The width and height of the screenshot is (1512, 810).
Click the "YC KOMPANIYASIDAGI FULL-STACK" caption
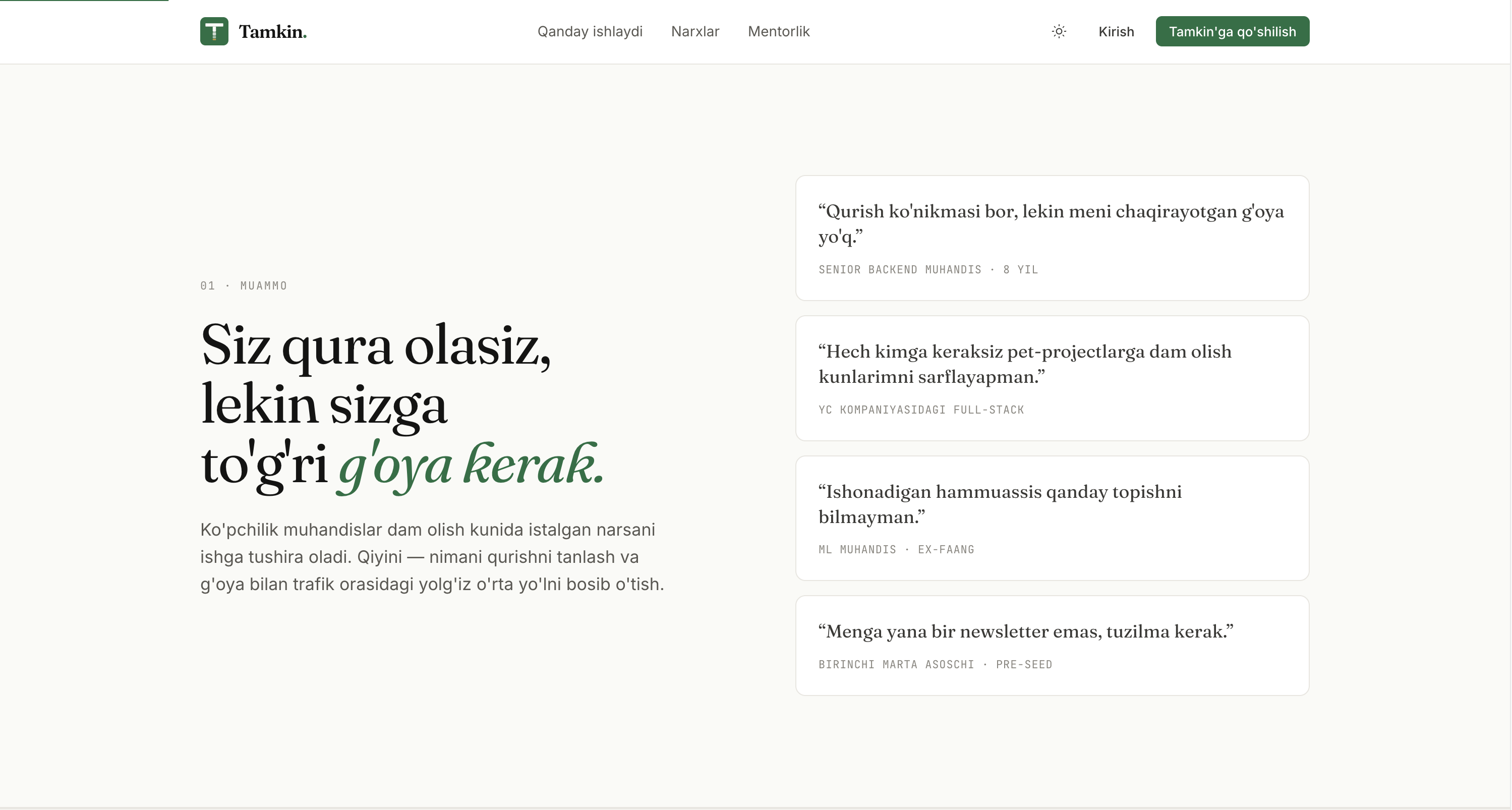pyautogui.click(x=921, y=410)
